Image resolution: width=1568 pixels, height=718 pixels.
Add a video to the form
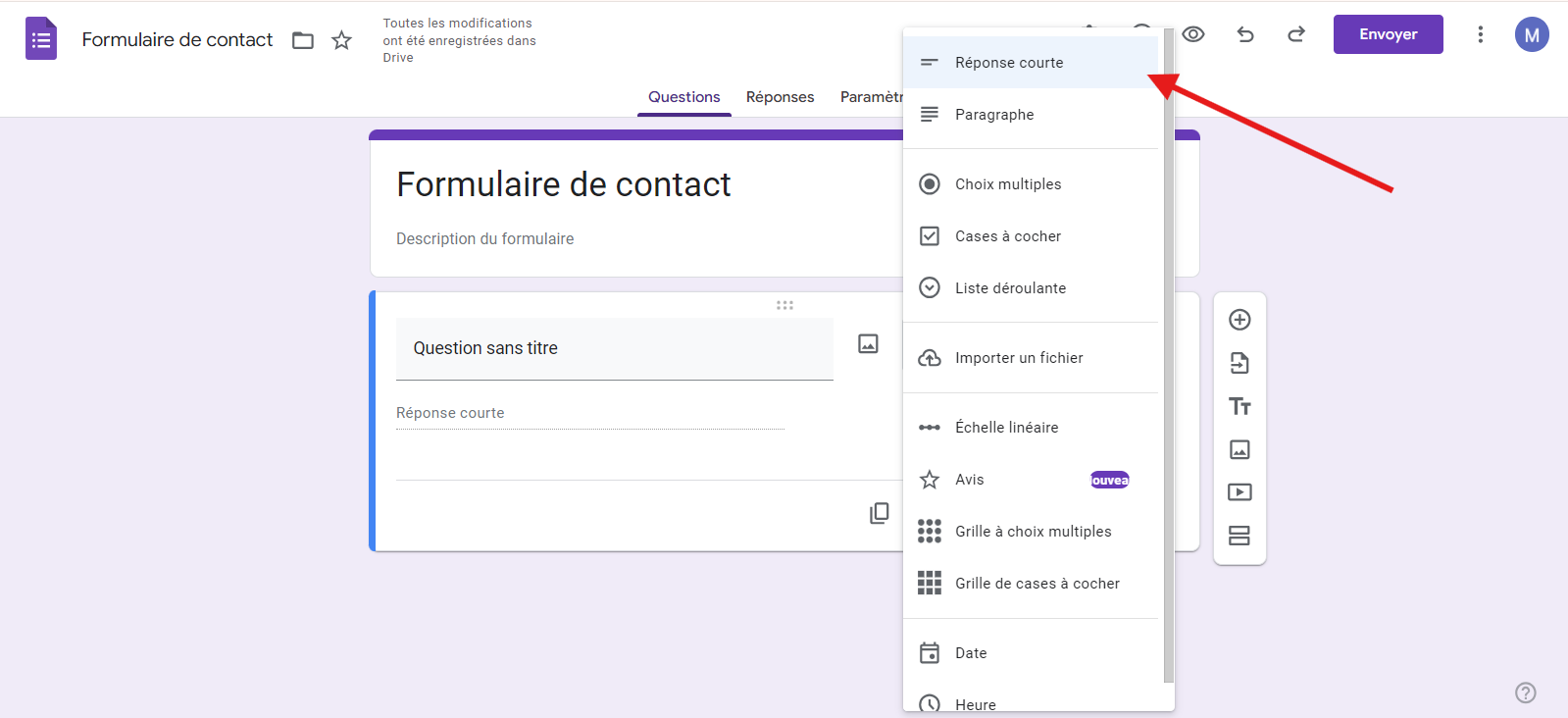(x=1239, y=492)
